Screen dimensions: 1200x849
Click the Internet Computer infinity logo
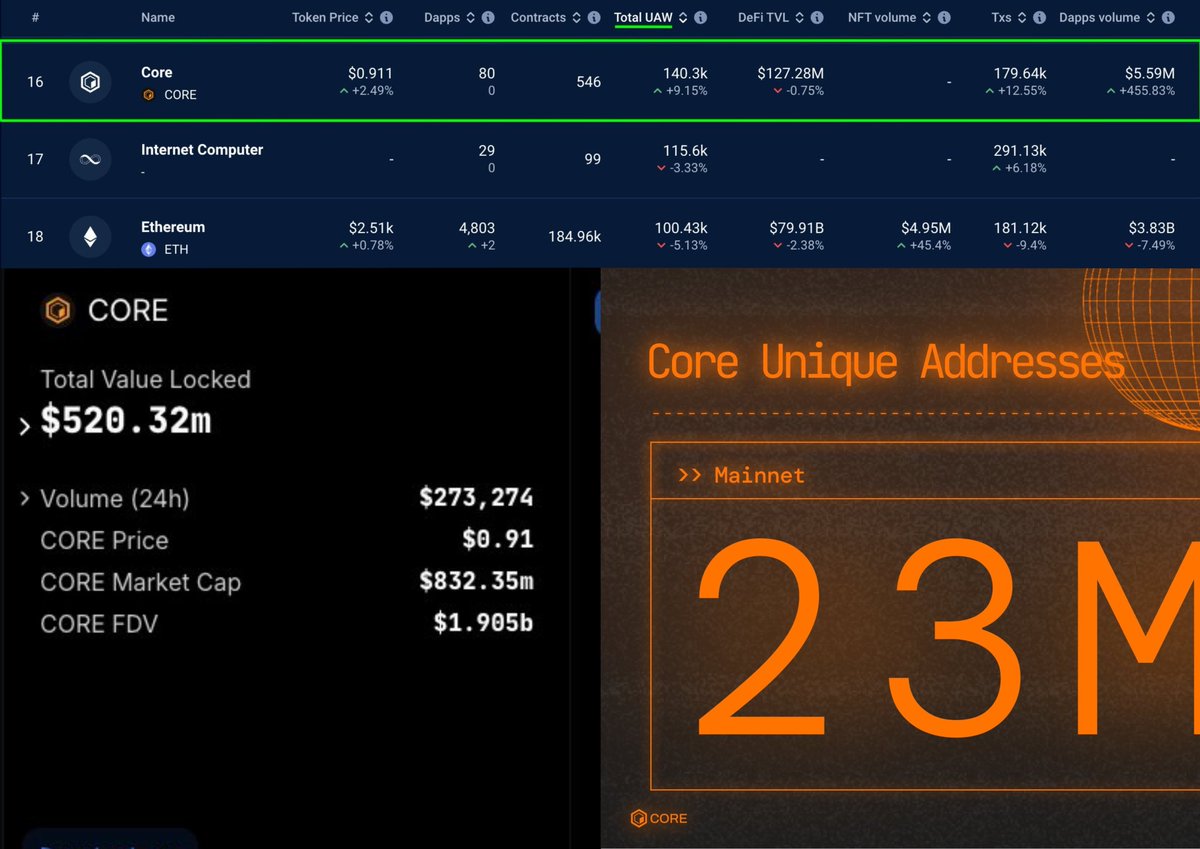tap(90, 159)
